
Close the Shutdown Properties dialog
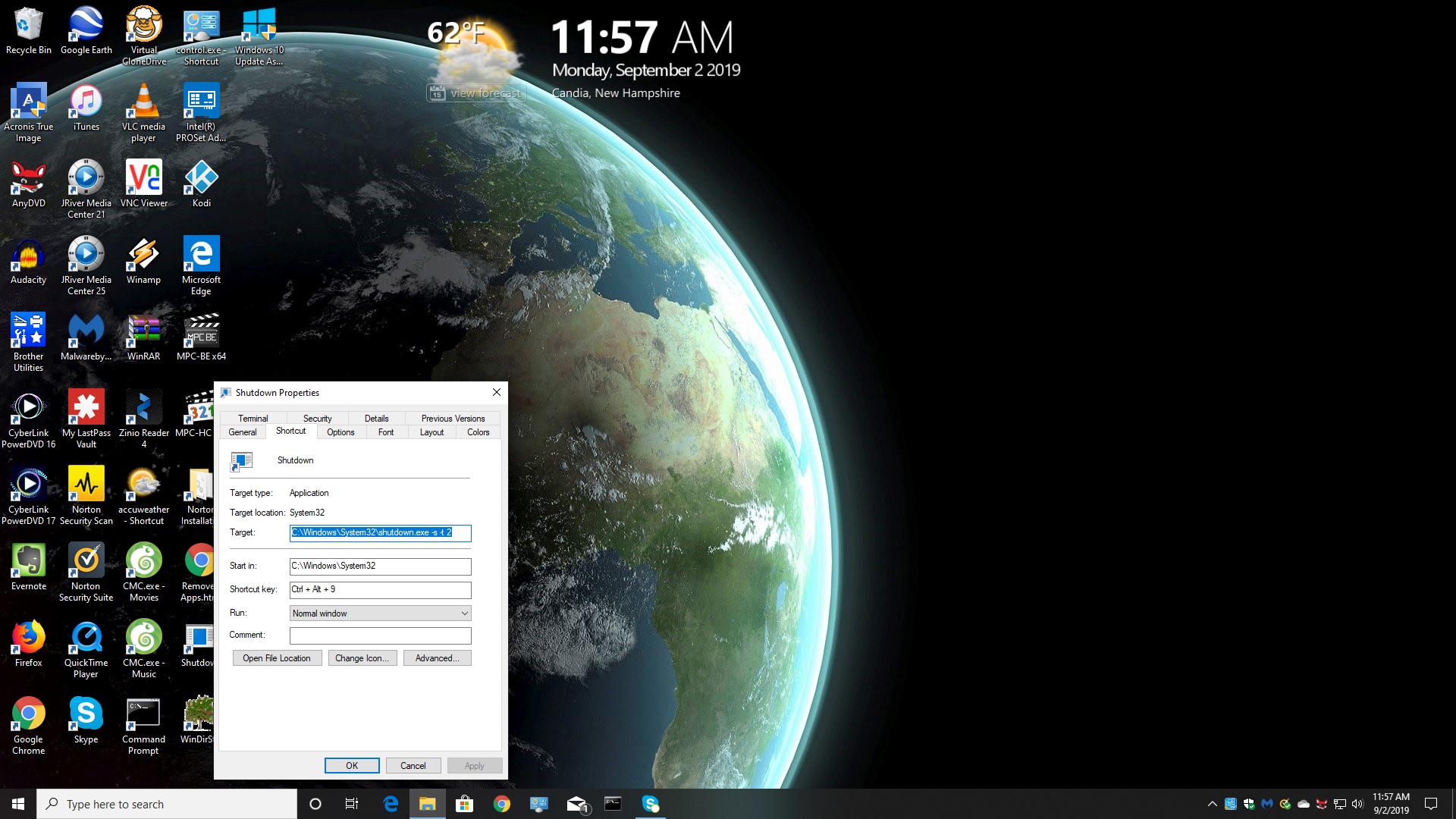coord(496,392)
